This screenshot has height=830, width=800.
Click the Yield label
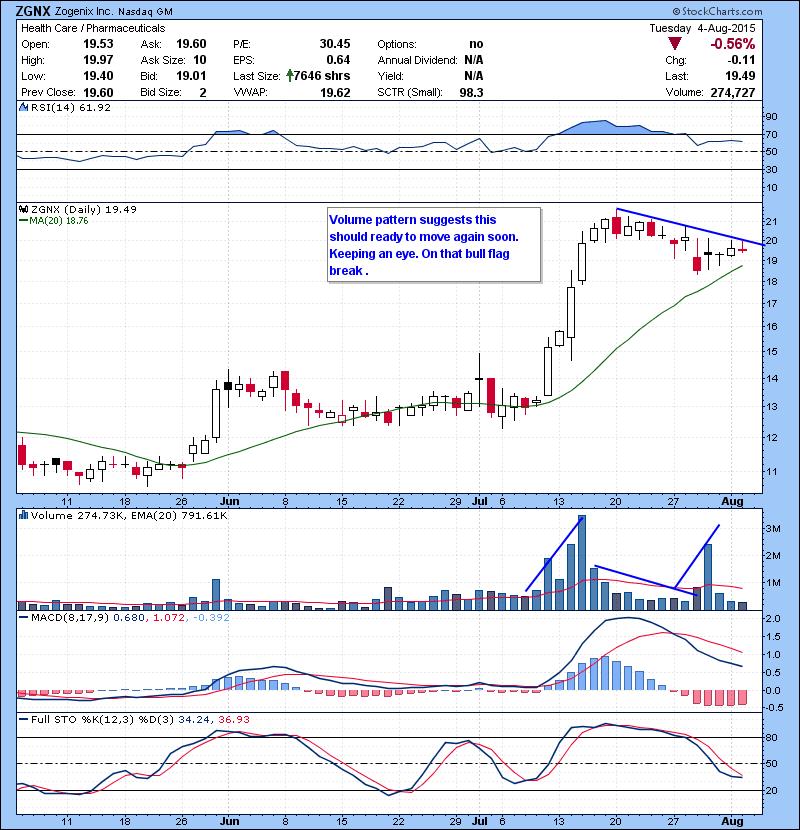390,76
